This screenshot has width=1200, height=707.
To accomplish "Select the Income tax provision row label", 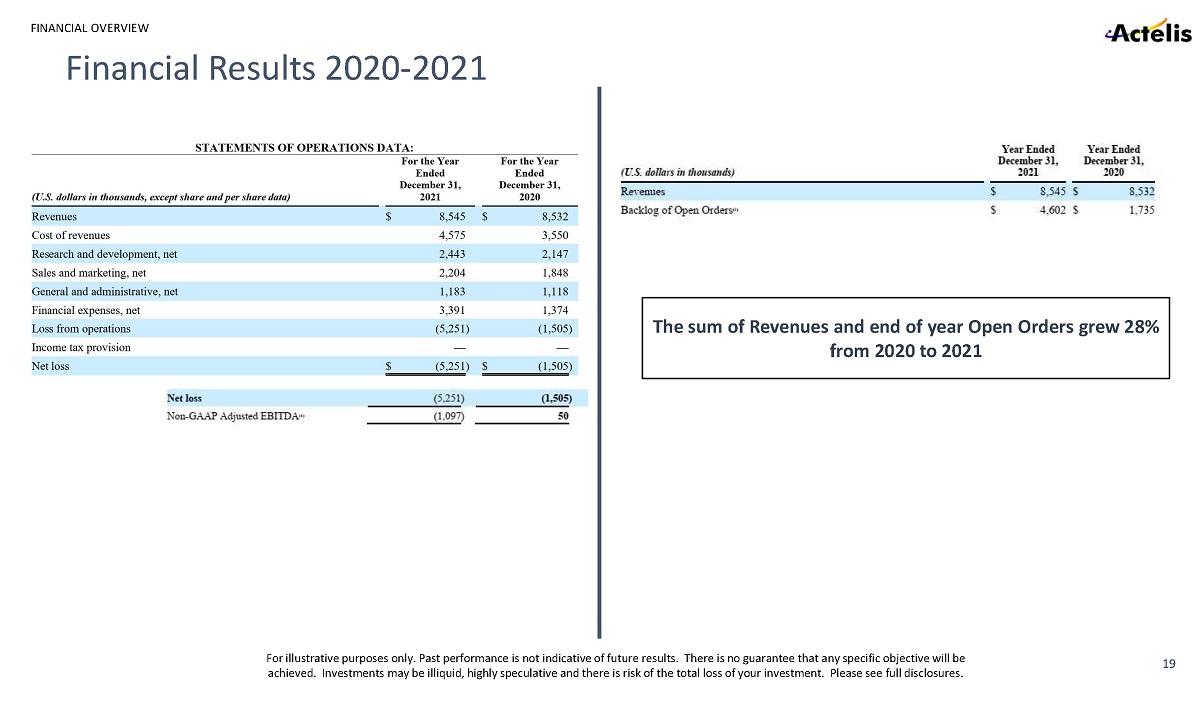I will point(81,347).
